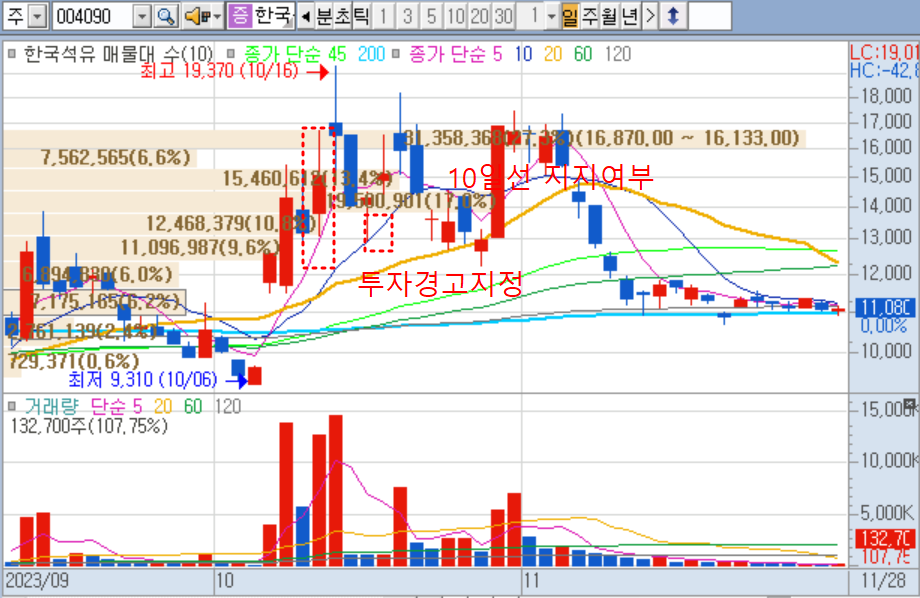Click the 11,096,987(9.6%) volume profile label
This screenshot has width=920, height=598.
point(199,247)
